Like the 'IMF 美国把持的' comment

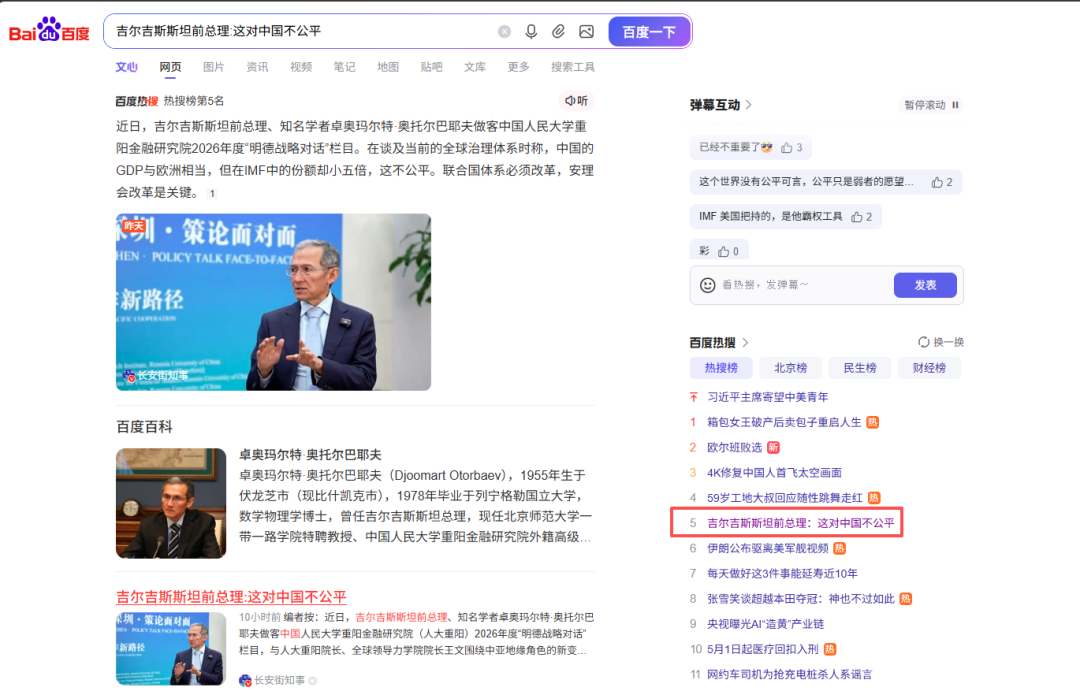[x=860, y=217]
